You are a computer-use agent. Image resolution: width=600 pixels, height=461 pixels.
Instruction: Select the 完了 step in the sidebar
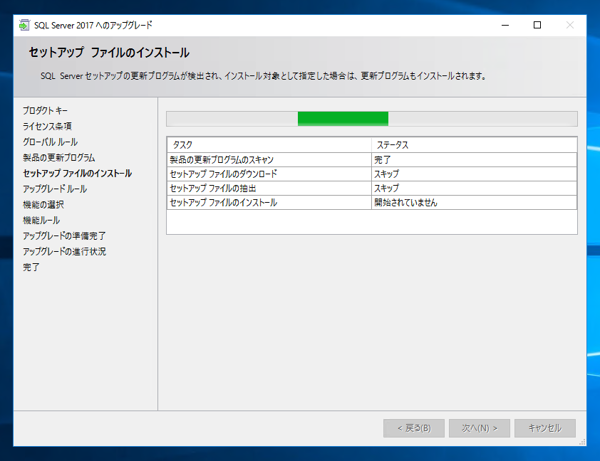31,267
